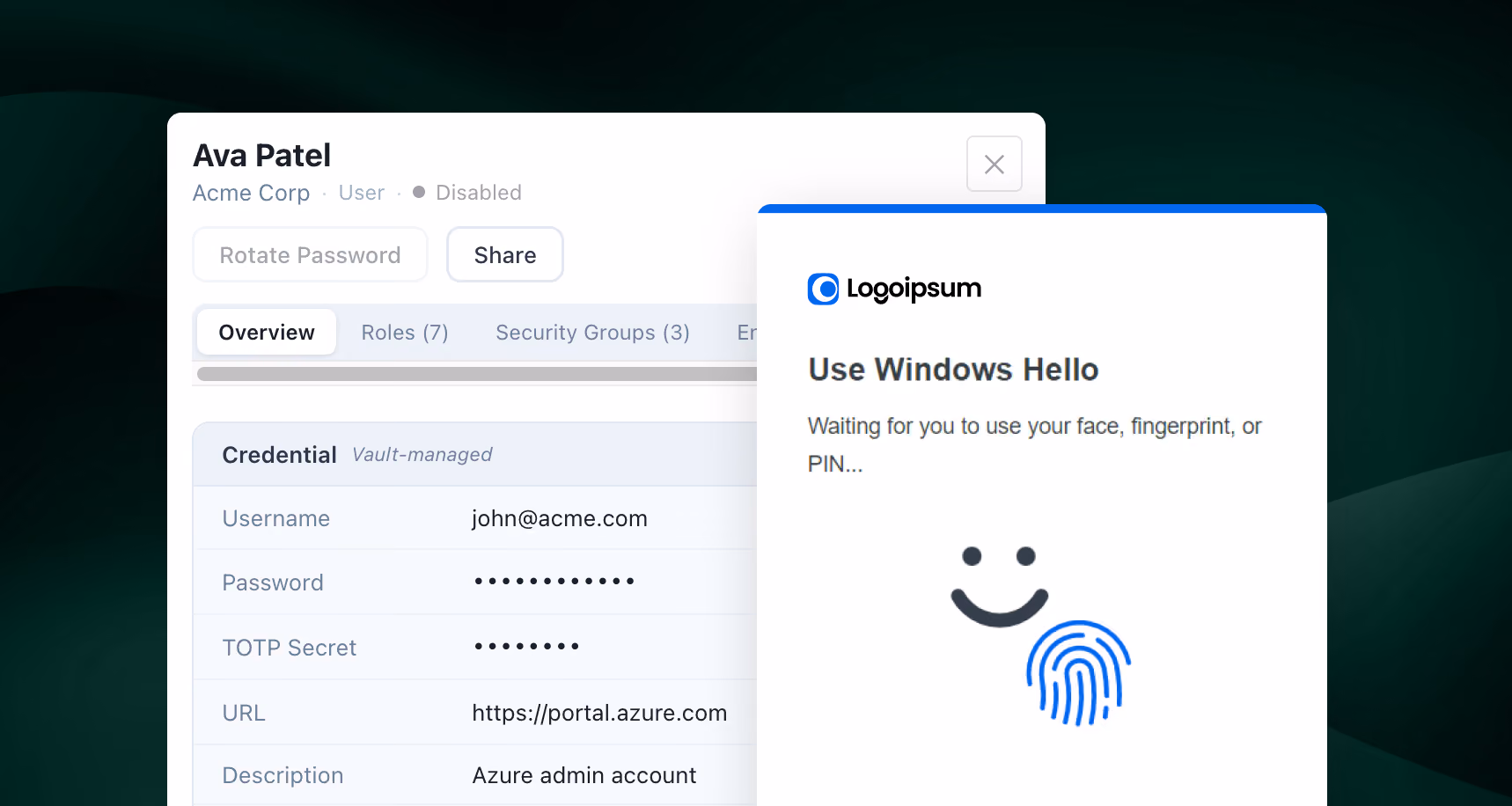
Task: Click the Logoipsum logo icon
Action: pos(824,289)
